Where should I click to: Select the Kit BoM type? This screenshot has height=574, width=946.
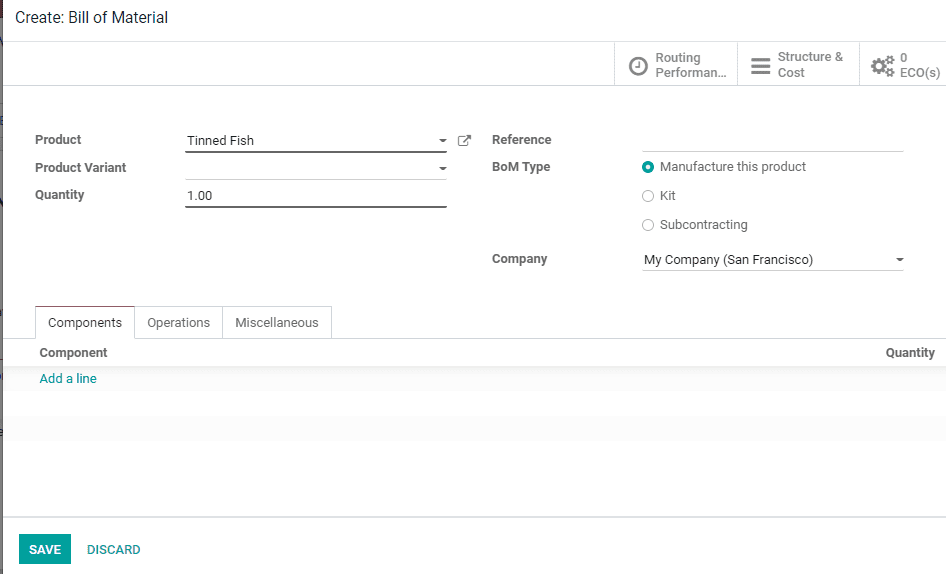tap(648, 196)
